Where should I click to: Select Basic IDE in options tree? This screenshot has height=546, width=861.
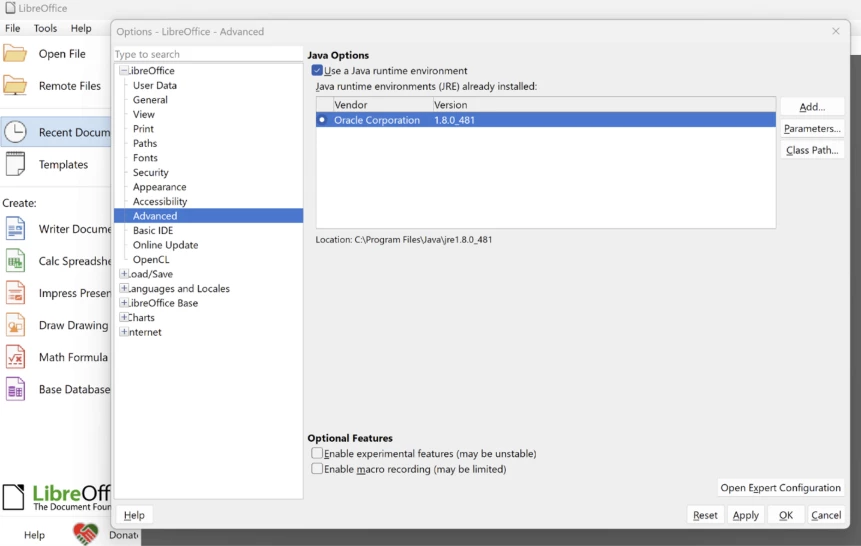pyautogui.click(x=153, y=230)
